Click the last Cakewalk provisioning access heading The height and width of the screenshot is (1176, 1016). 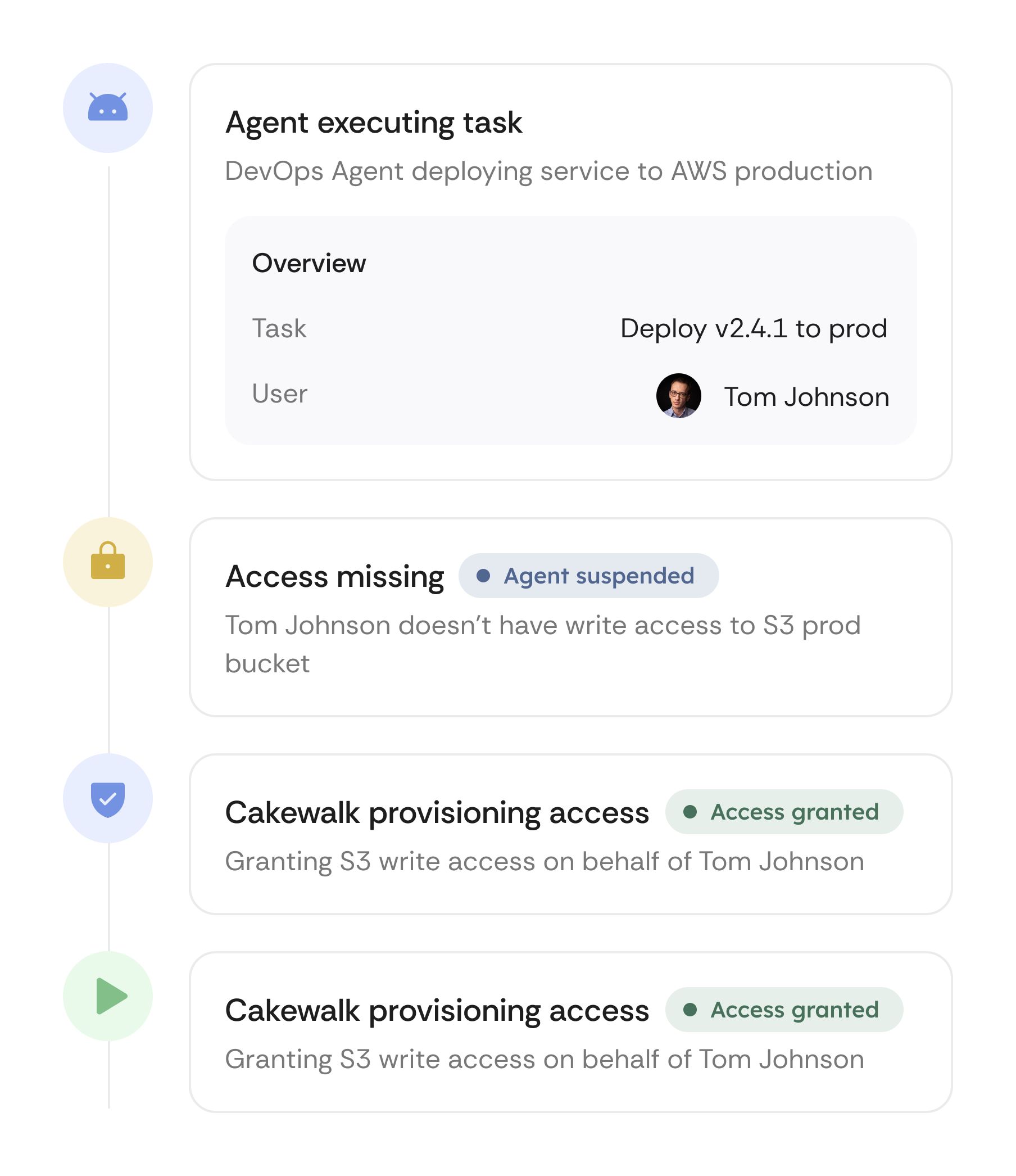click(x=437, y=1011)
